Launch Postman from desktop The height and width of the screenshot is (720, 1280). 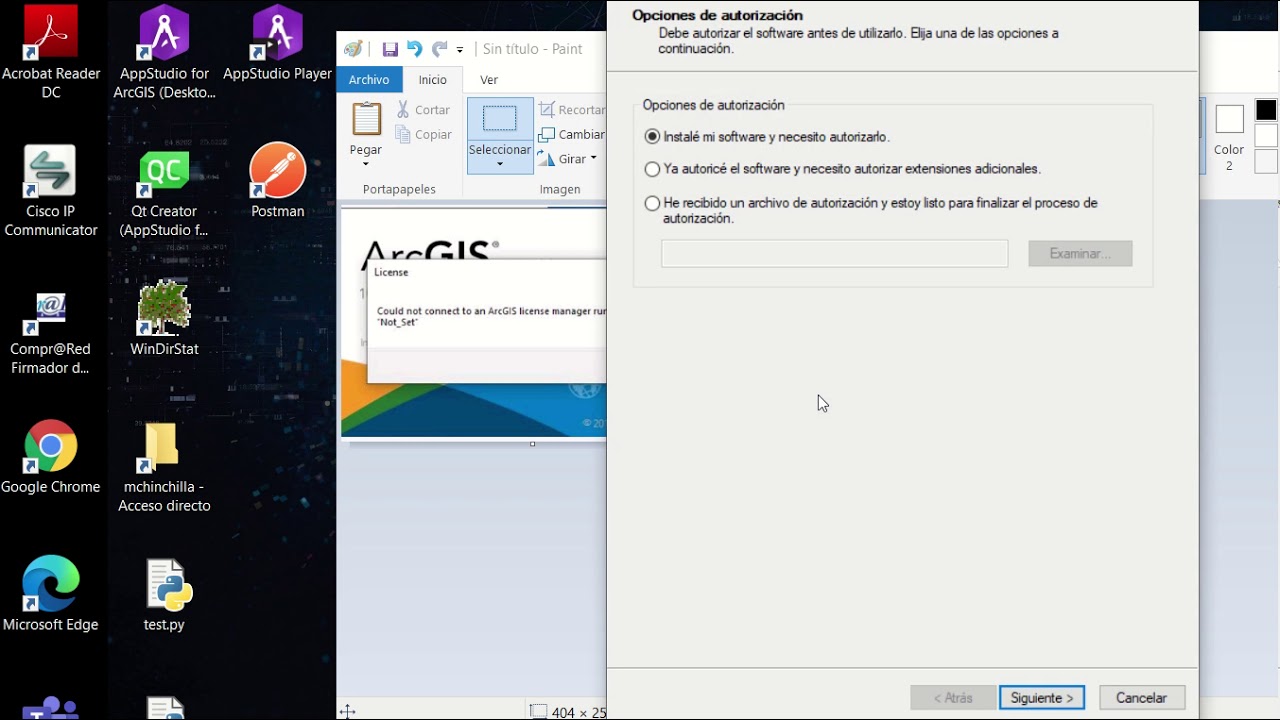coord(277,180)
